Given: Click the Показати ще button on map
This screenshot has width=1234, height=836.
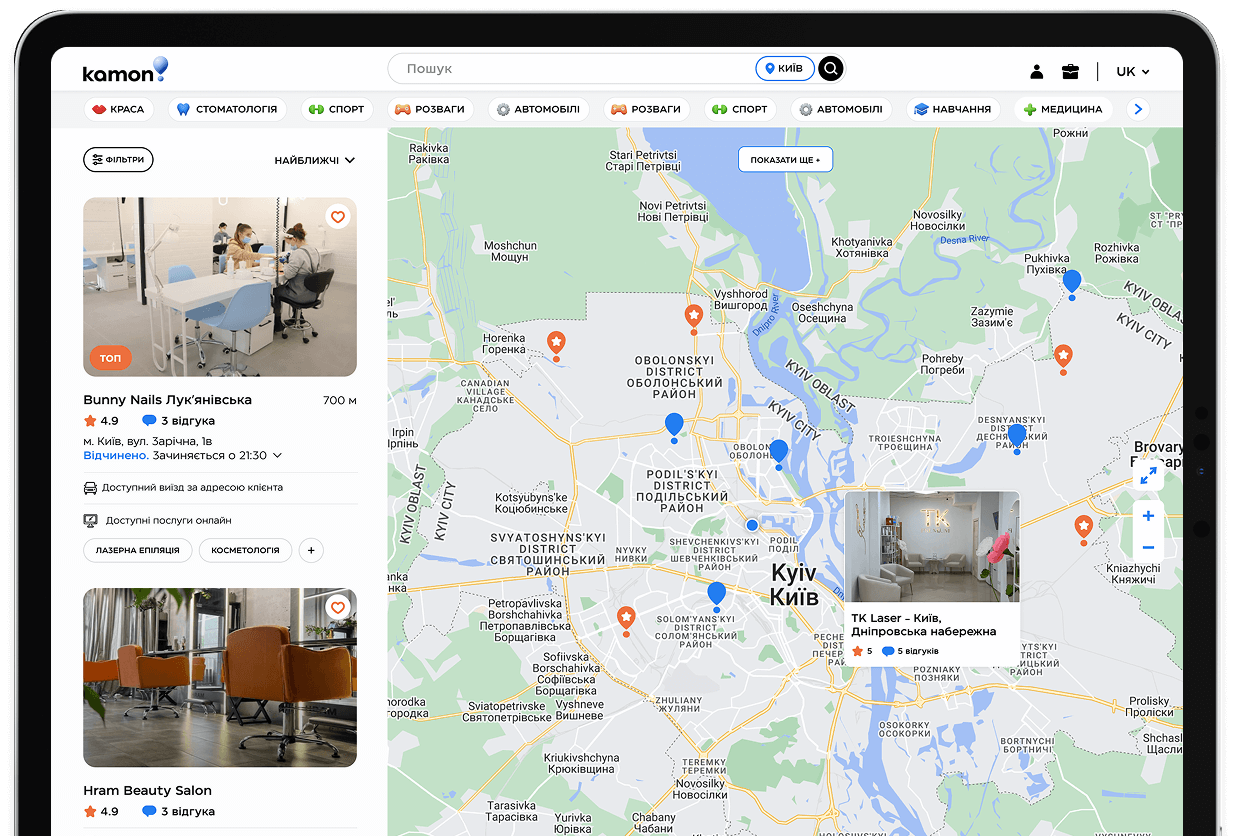Looking at the screenshot, I should pos(785,160).
